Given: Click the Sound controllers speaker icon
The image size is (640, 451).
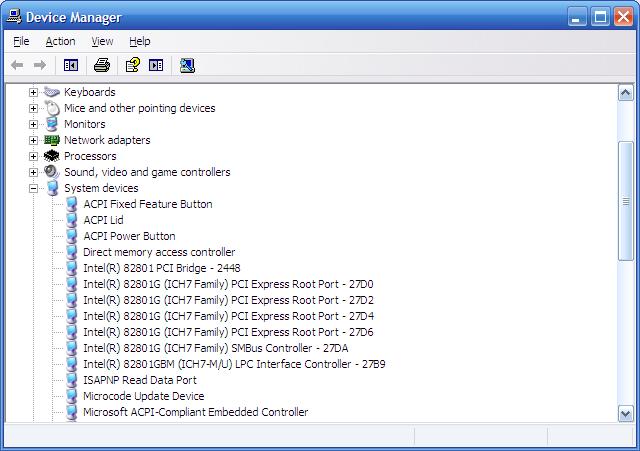Looking at the screenshot, I should click(52, 172).
